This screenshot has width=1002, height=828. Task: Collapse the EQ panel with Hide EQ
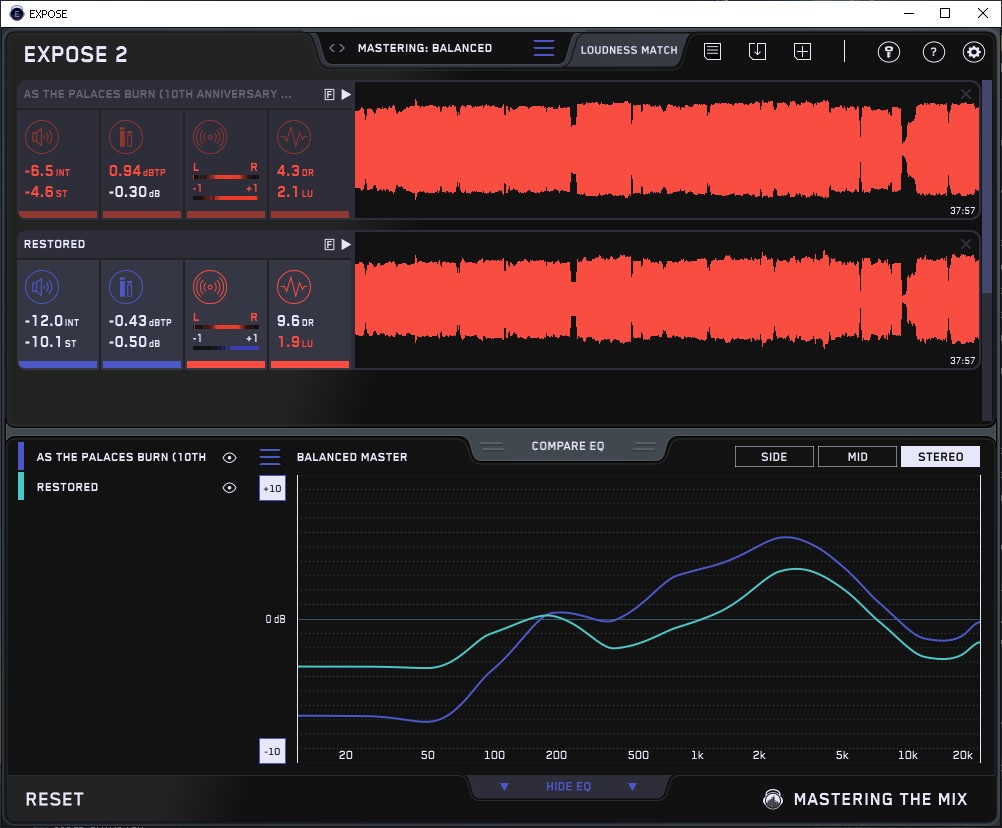click(567, 787)
